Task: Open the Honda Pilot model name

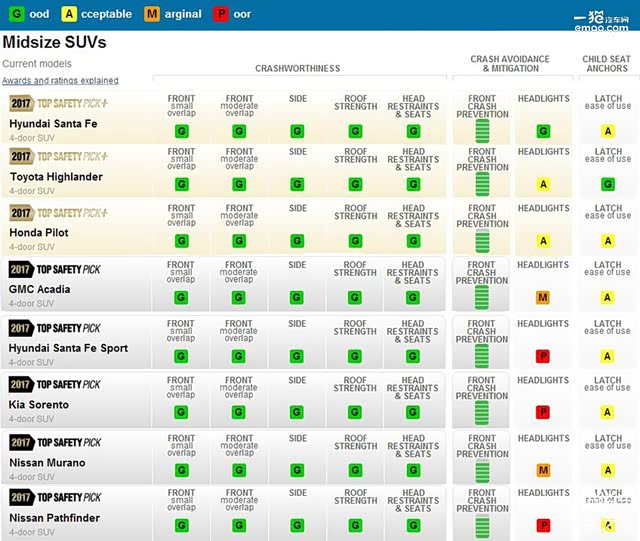Action: [x=39, y=233]
